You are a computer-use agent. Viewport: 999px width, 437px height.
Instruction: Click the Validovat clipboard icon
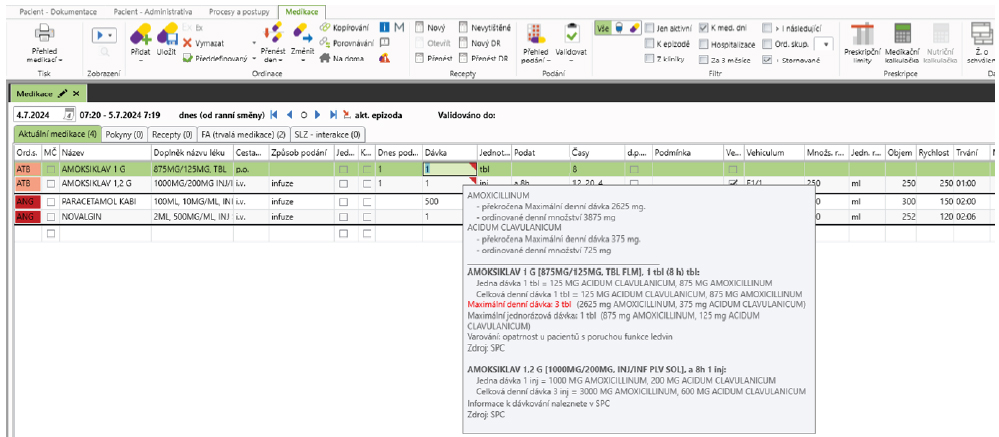click(x=572, y=35)
